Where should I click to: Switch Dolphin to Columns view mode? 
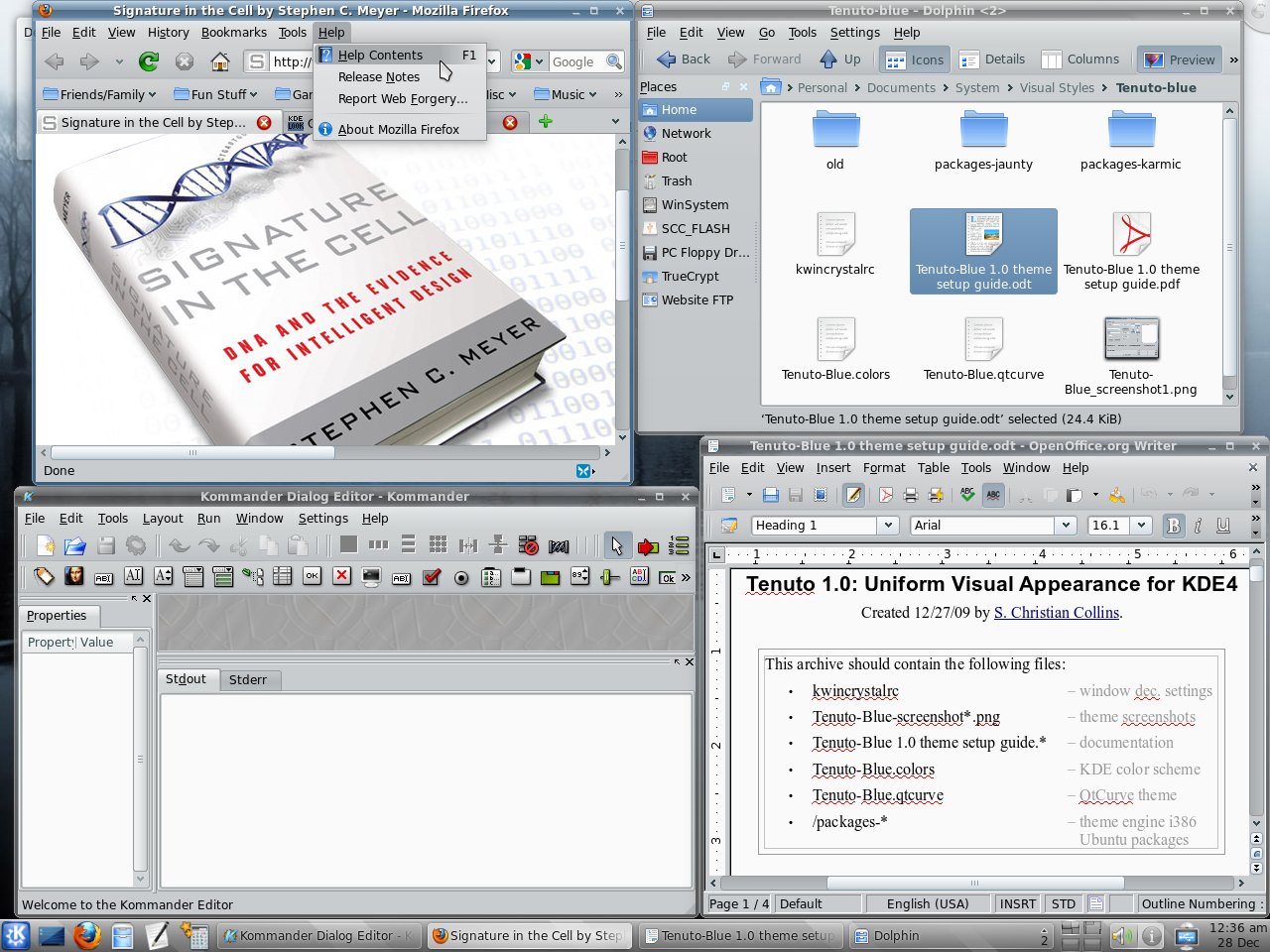click(x=1079, y=59)
